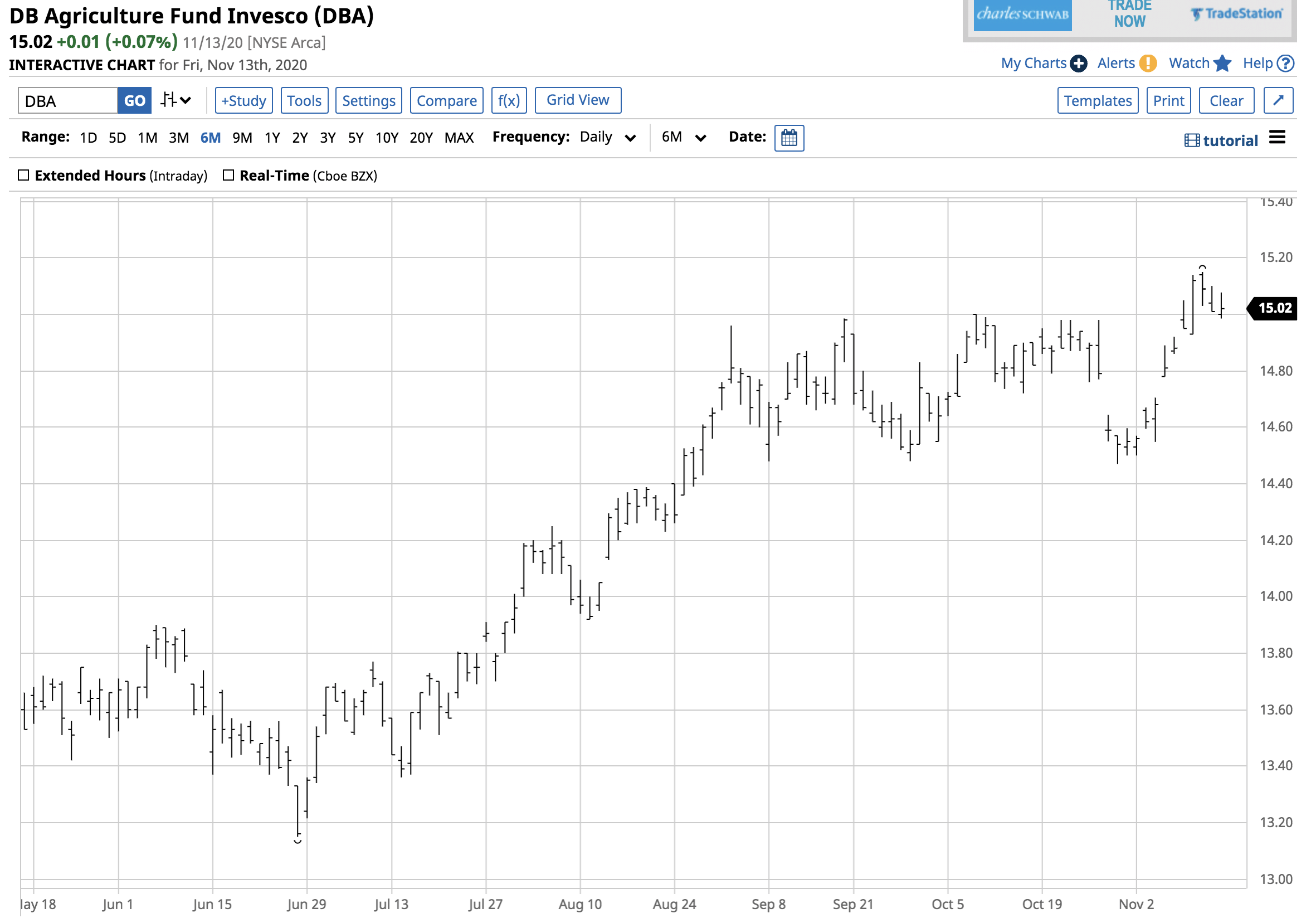
Task: Open the 6M period dropdown
Action: (x=684, y=138)
